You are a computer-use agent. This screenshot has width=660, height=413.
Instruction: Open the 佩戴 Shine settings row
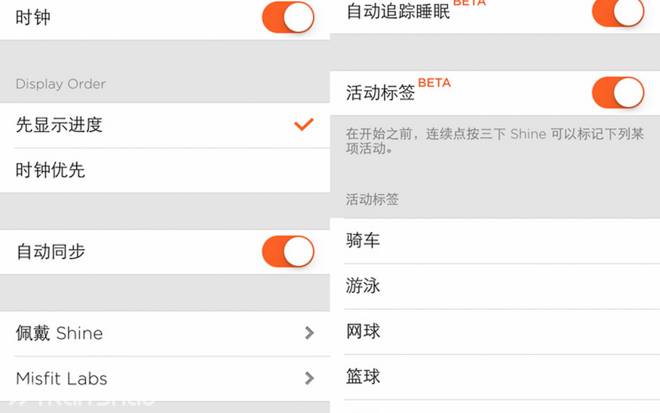tap(60, 333)
